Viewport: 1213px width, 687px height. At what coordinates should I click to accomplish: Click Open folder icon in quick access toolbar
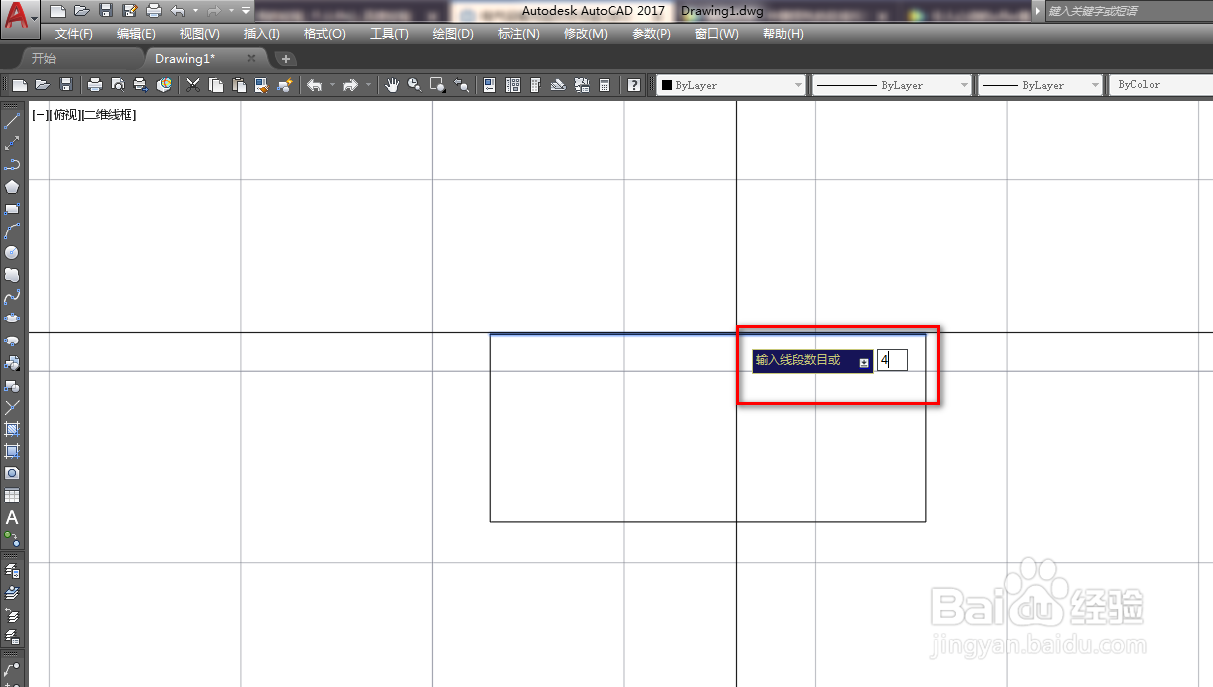pos(81,11)
